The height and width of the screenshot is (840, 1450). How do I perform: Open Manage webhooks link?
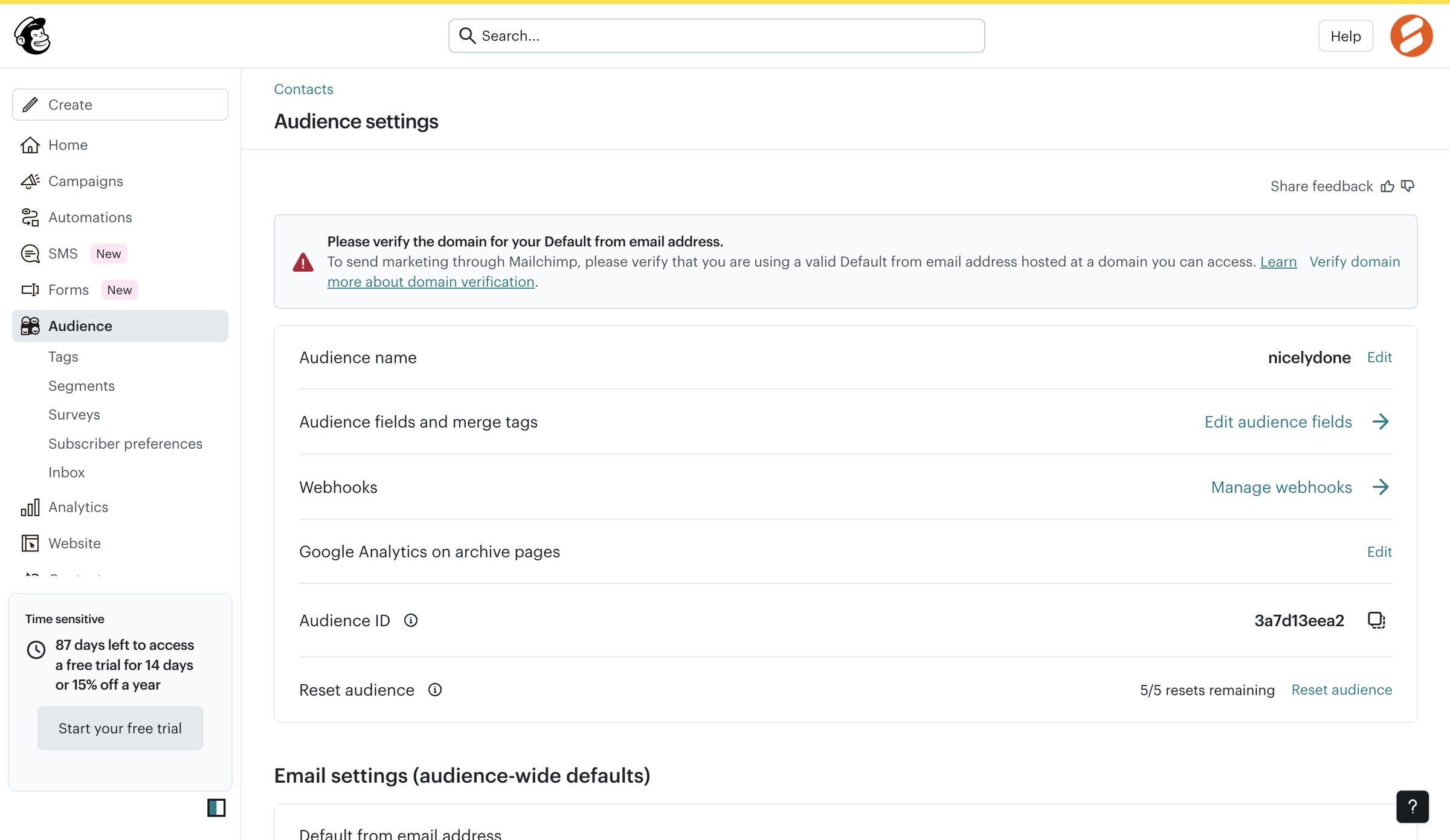tap(1281, 487)
